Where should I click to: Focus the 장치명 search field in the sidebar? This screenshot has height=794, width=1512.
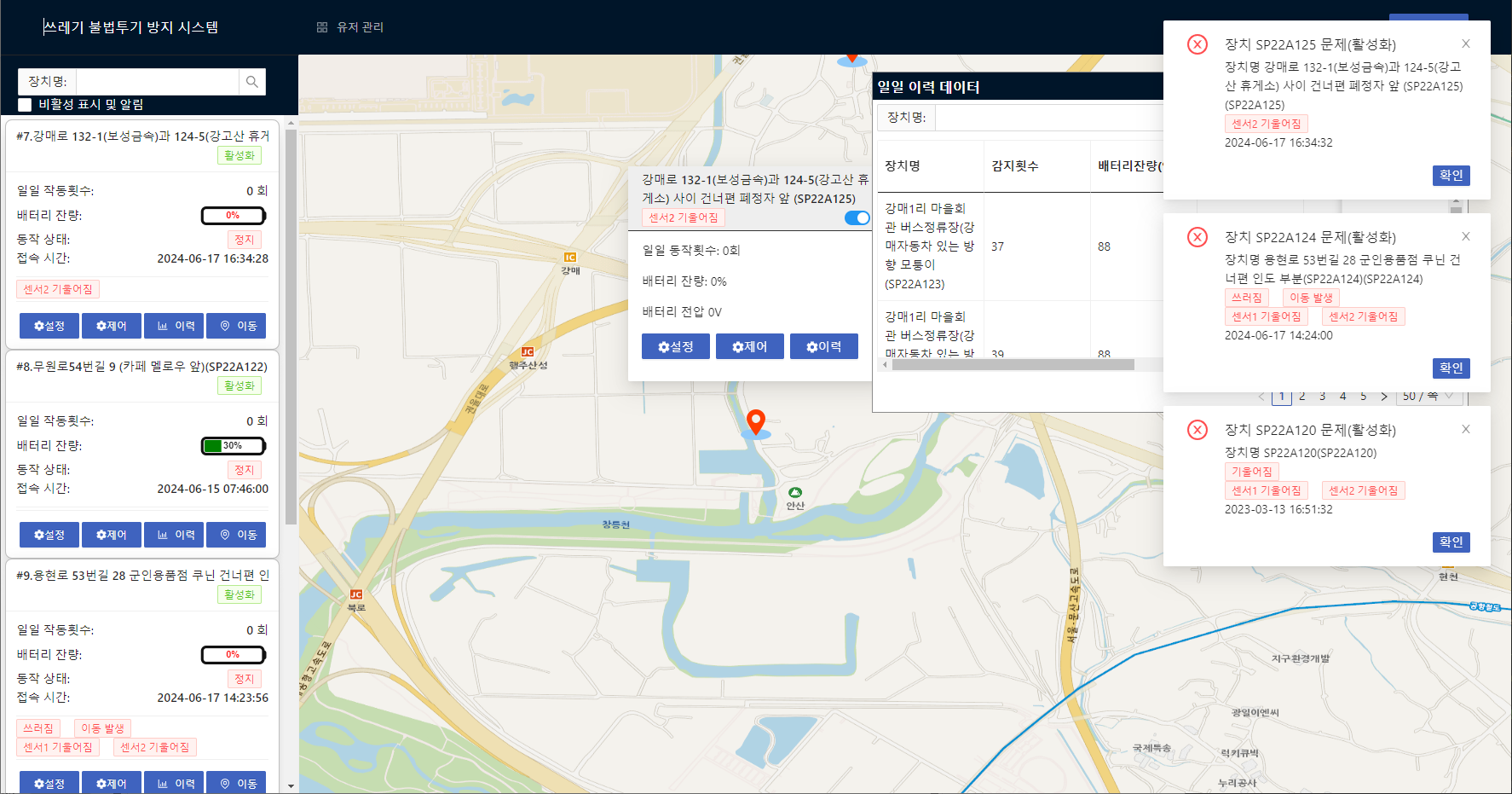pos(158,82)
